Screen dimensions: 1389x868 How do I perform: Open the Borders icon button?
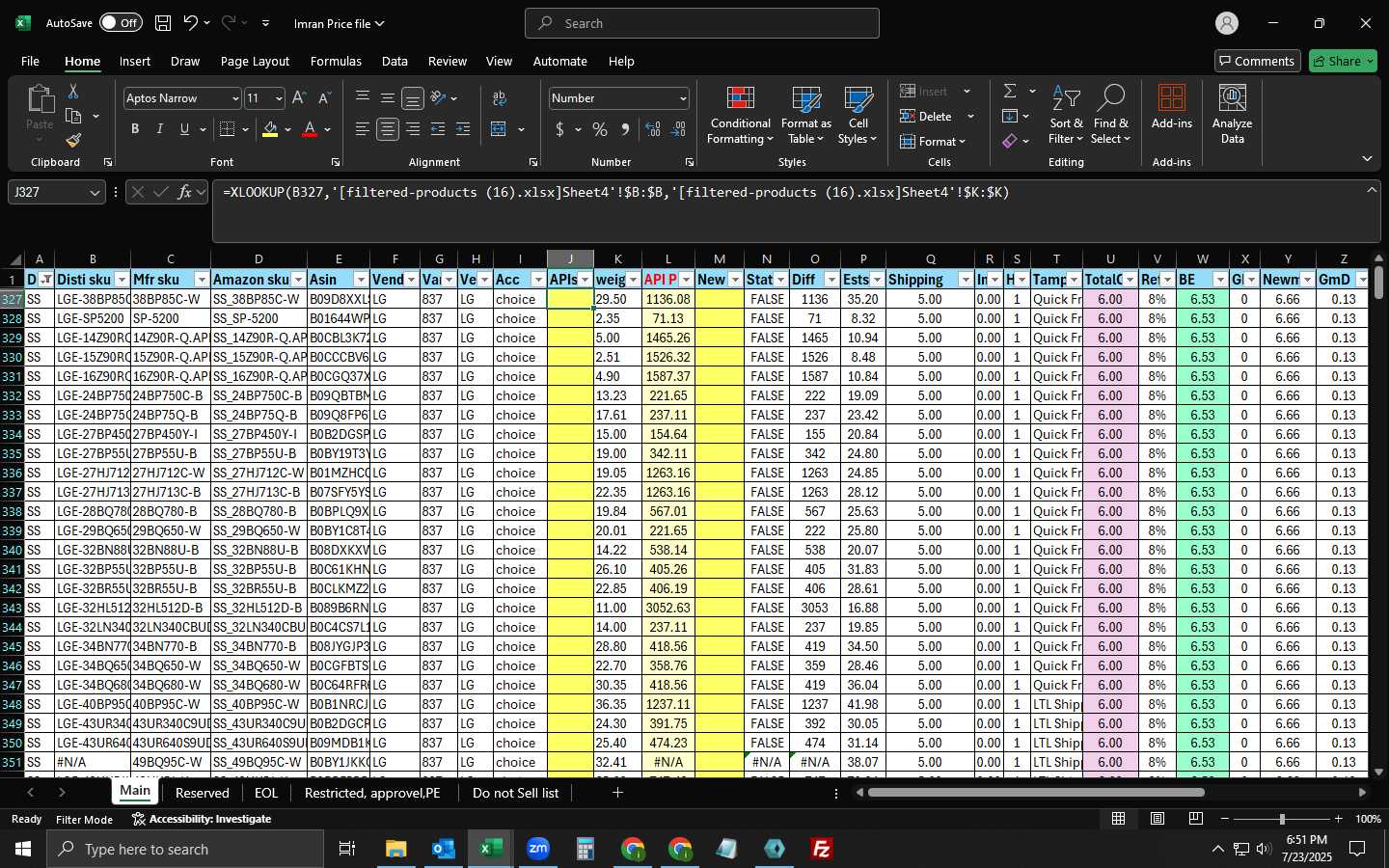[228, 129]
